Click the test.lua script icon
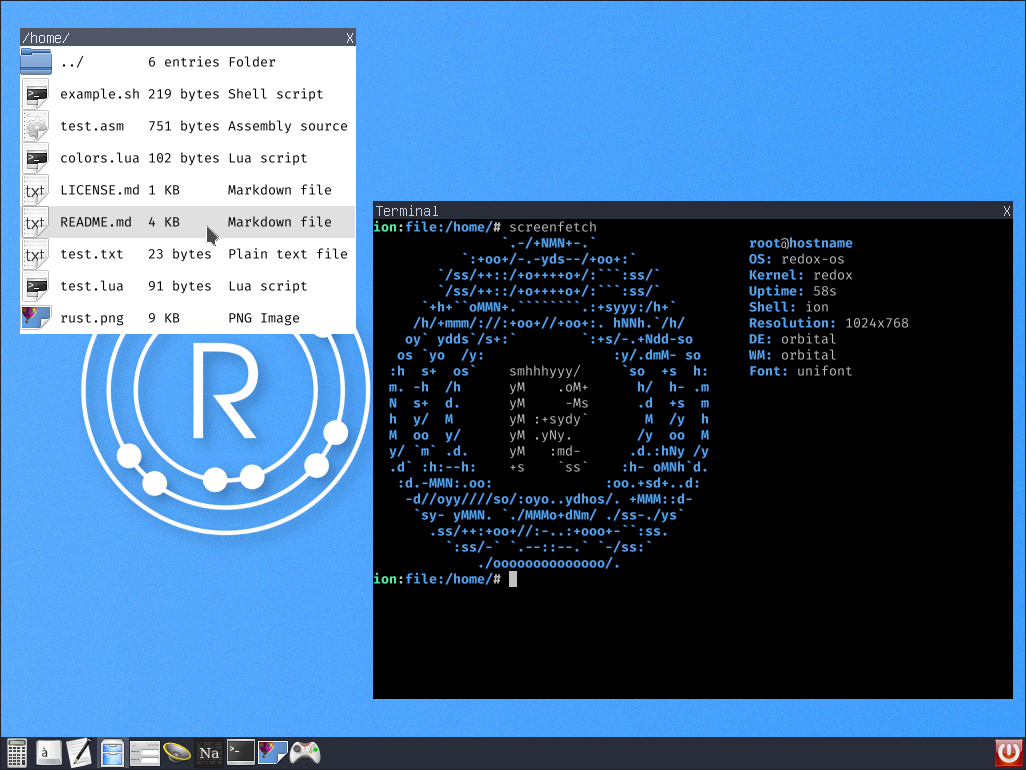Screen dimensions: 1026x770 click(x=36, y=286)
